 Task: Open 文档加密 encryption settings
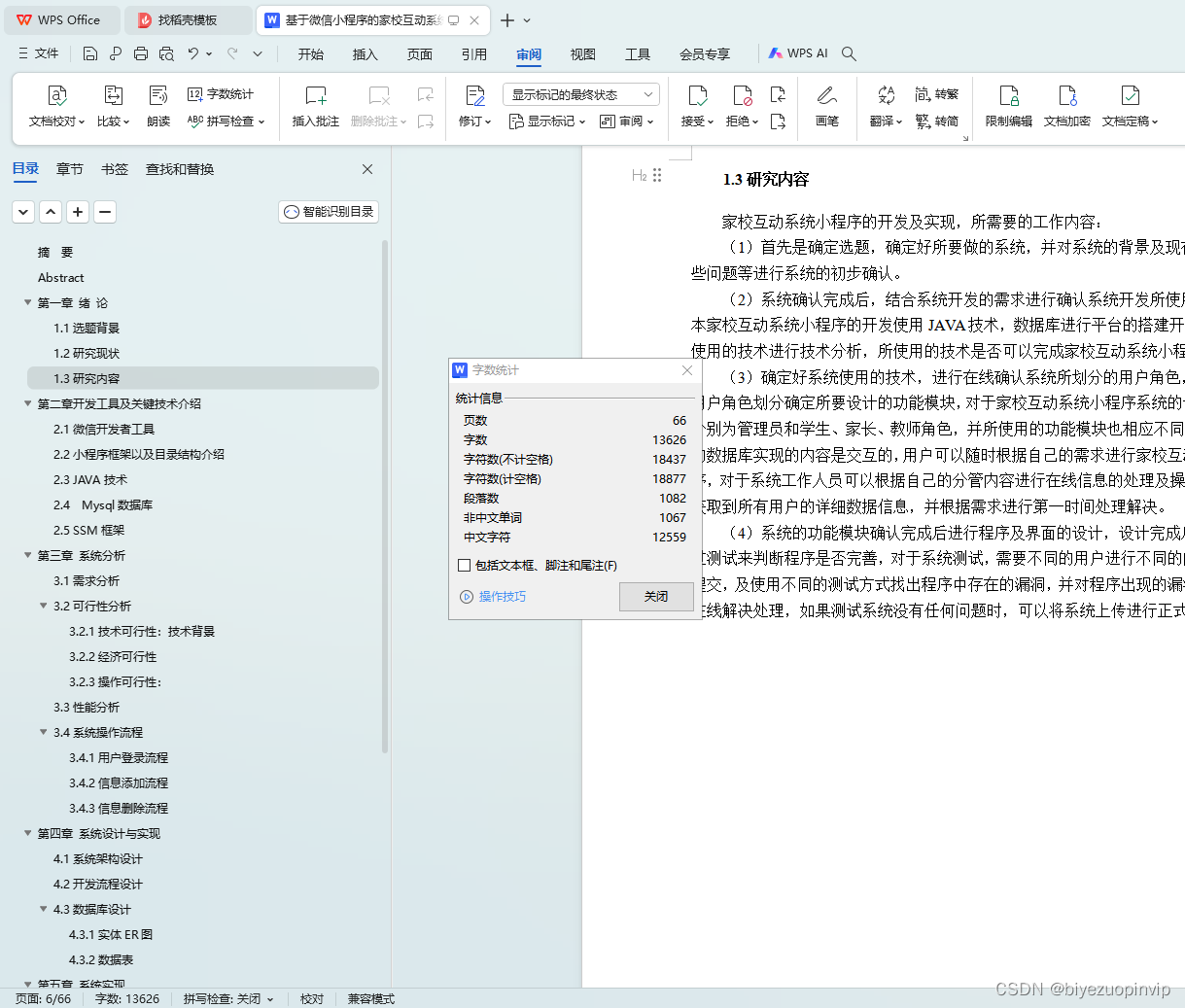1066,107
